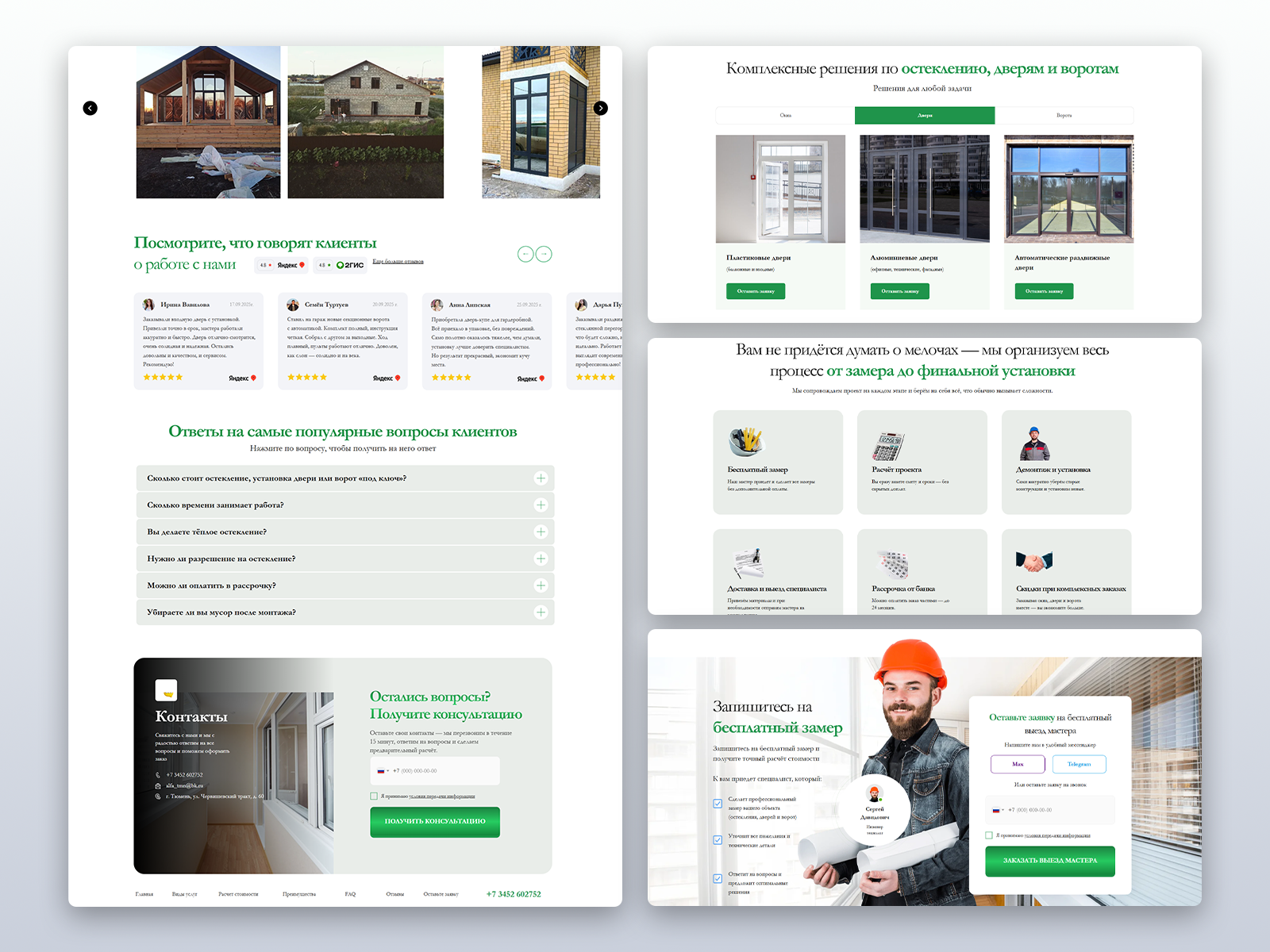Select the Двери tab

pos(925,116)
